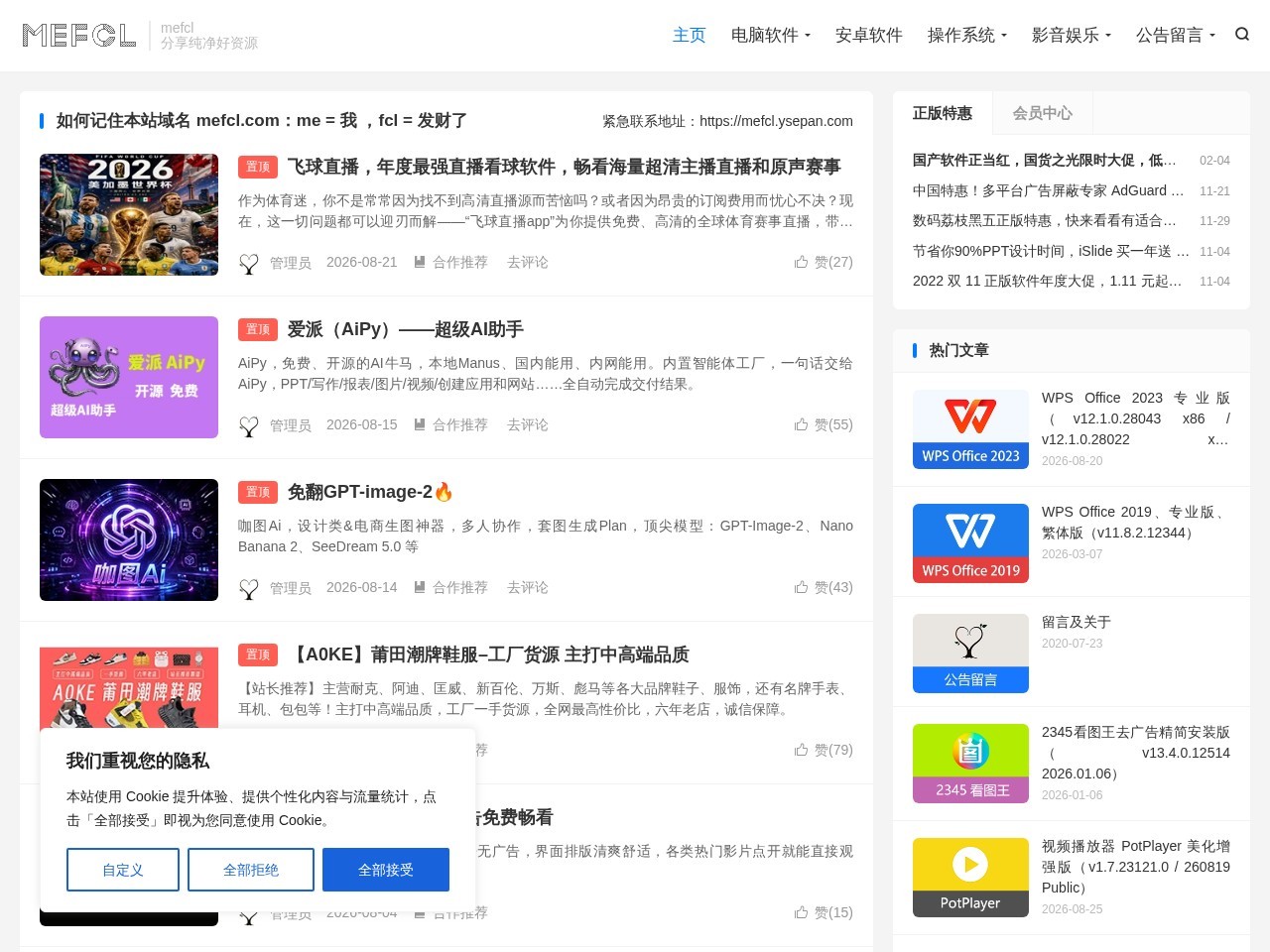Open 2022 双 11 正版软件年度大促 link
This screenshot has width=1270, height=952.
1048,281
